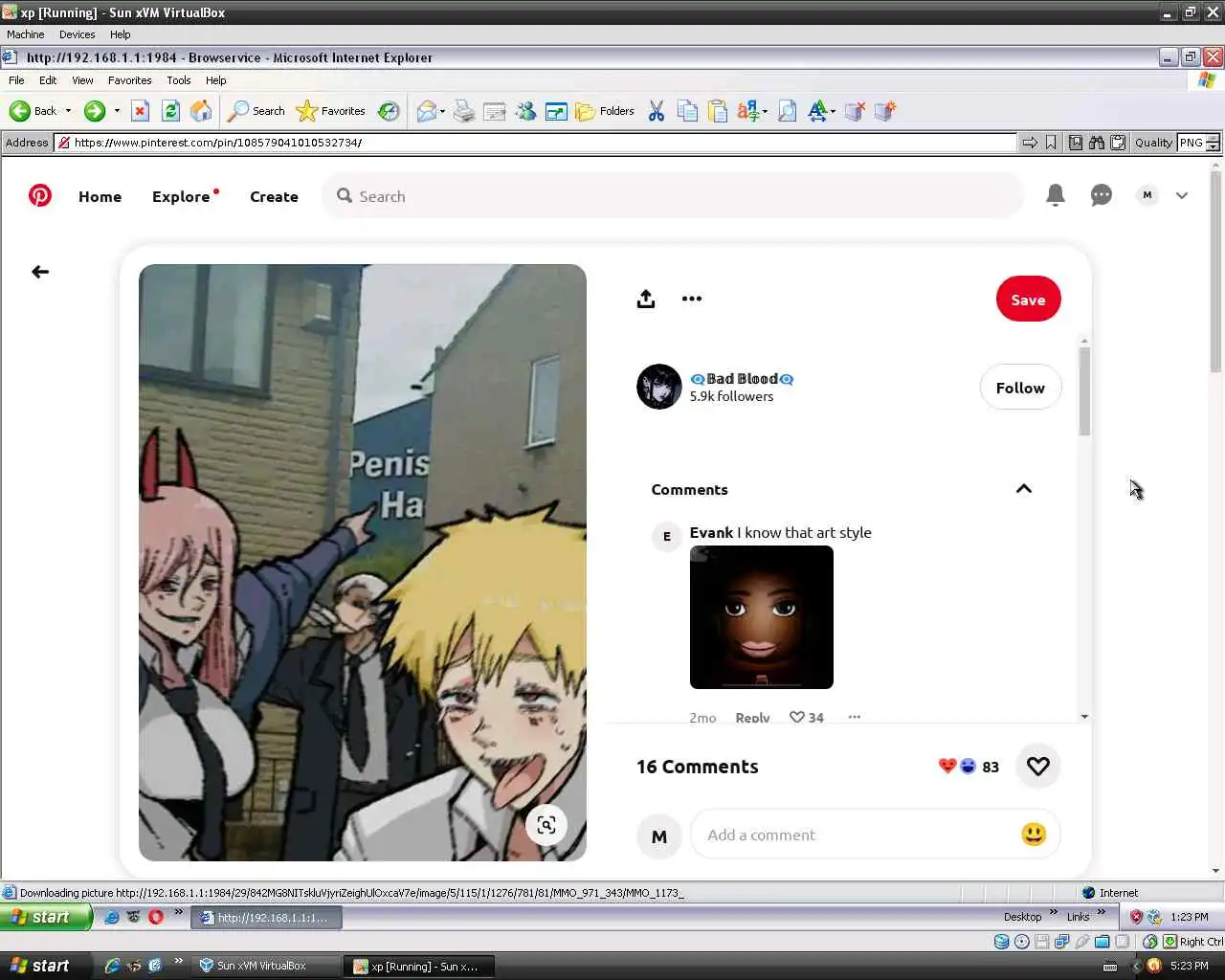Image resolution: width=1225 pixels, height=980 pixels.
Task: Open the image attached to Evank's comment
Action: (x=762, y=617)
